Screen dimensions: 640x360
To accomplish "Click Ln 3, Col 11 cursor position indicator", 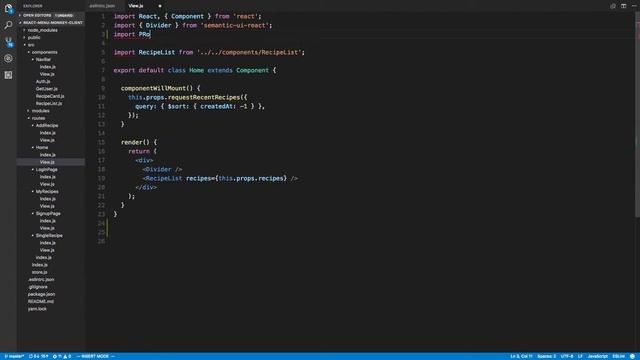I will (521, 356).
